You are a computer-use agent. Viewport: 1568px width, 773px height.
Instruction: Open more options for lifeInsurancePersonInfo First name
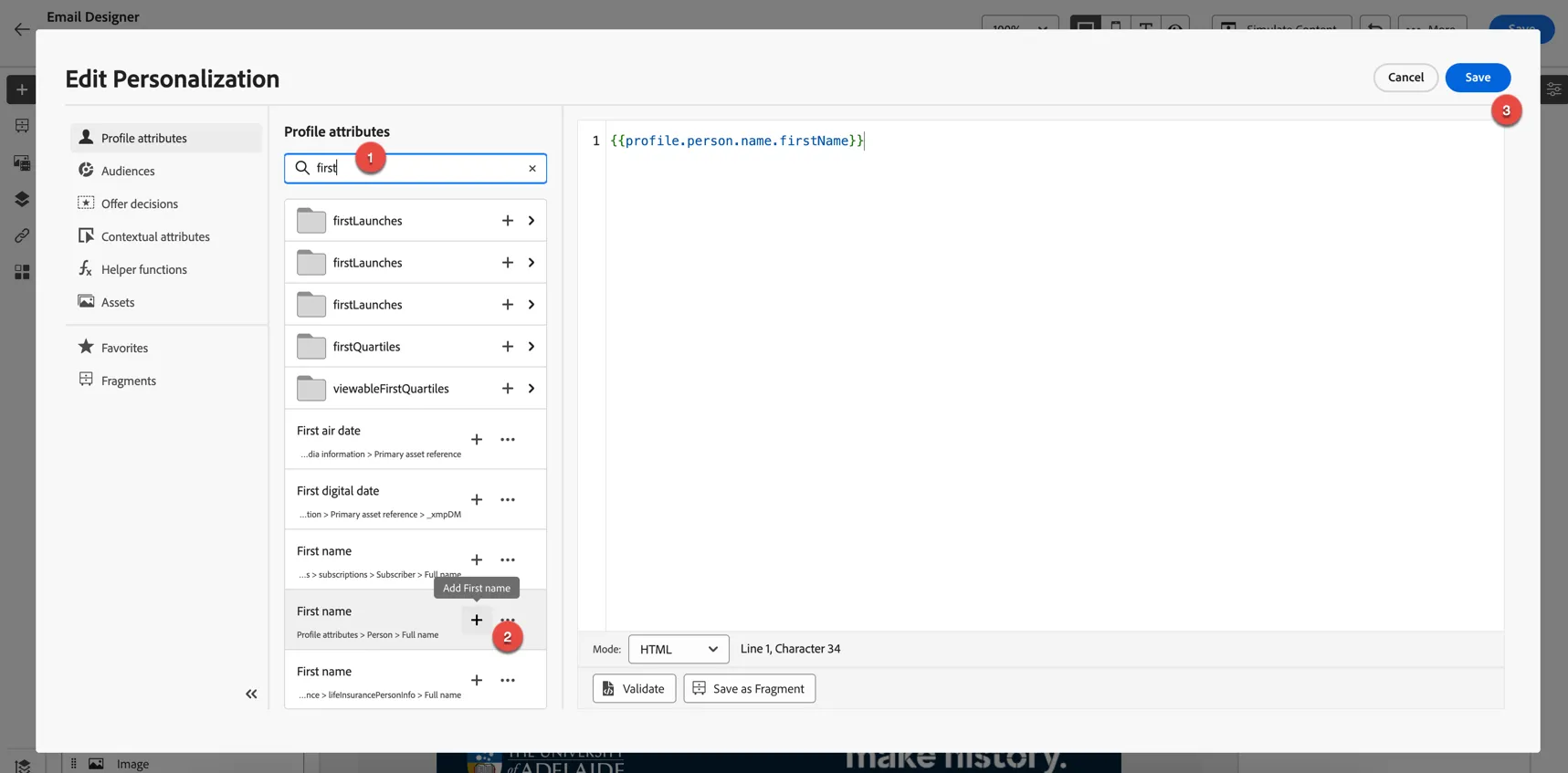(x=508, y=681)
